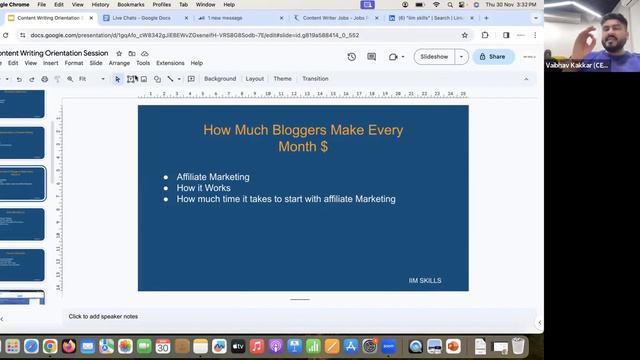Image resolution: width=640 pixels, height=360 pixels.
Task: Open Zoom app in the Dock
Action: [x=389, y=346]
